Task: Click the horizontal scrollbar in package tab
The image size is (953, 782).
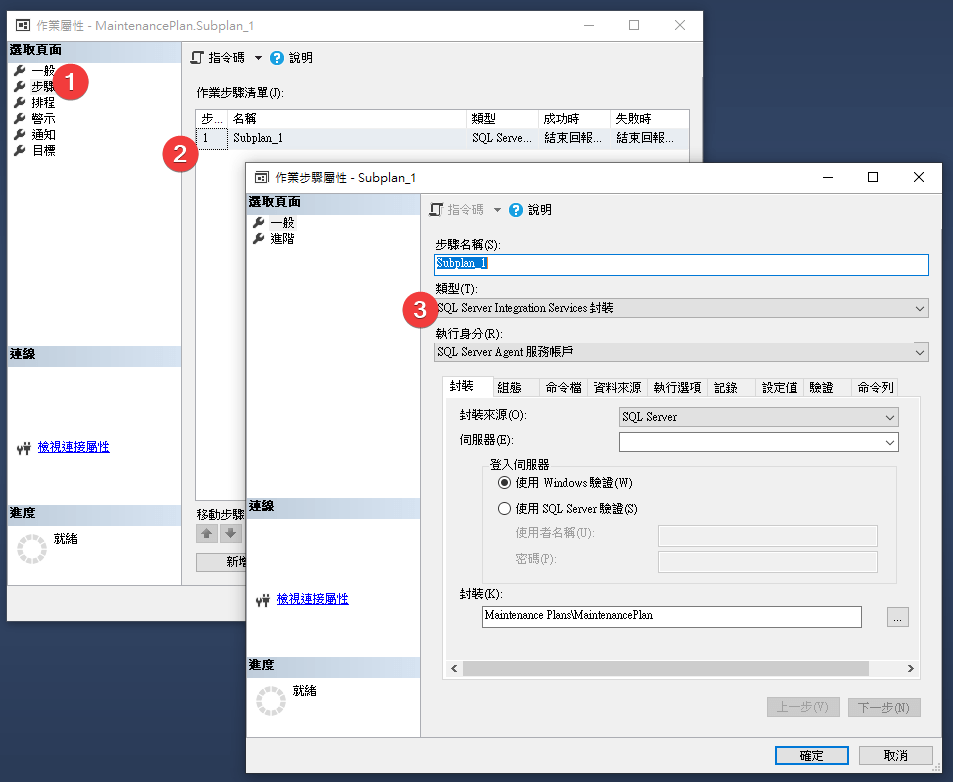Action: pos(680,668)
